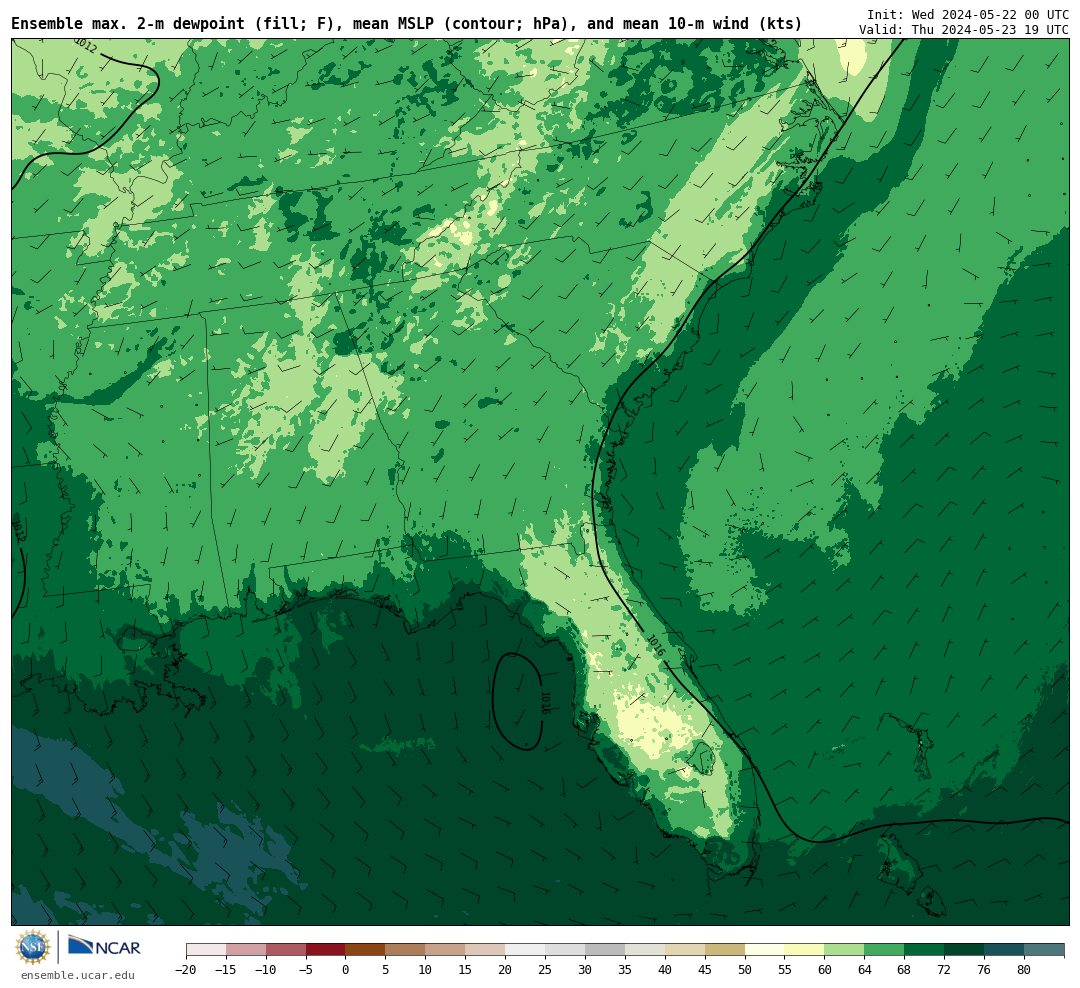Click the dark teal swatch above 80
The width and height of the screenshot is (1080, 988).
(1044, 950)
